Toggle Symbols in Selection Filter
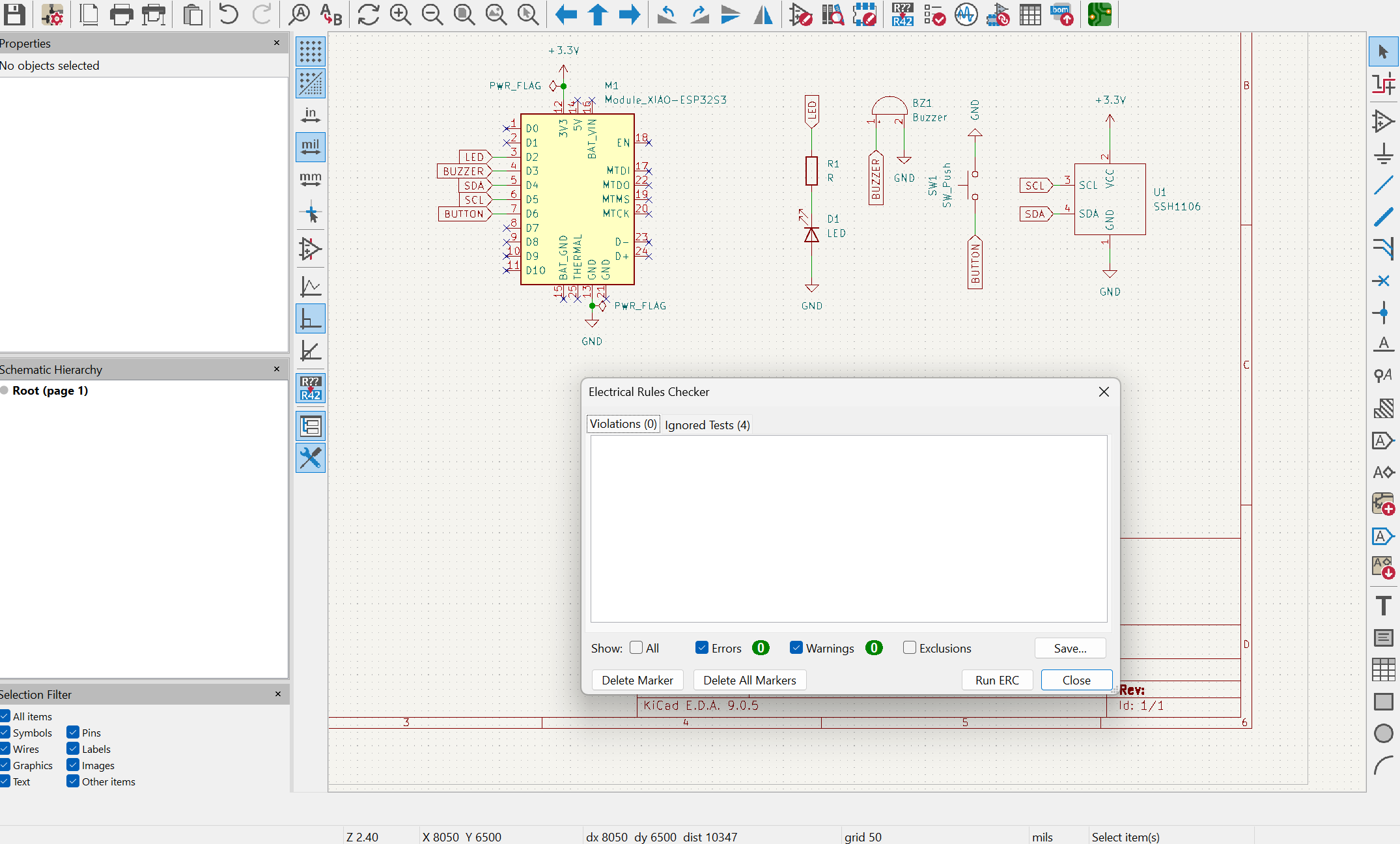The image size is (1400, 844). 5,732
